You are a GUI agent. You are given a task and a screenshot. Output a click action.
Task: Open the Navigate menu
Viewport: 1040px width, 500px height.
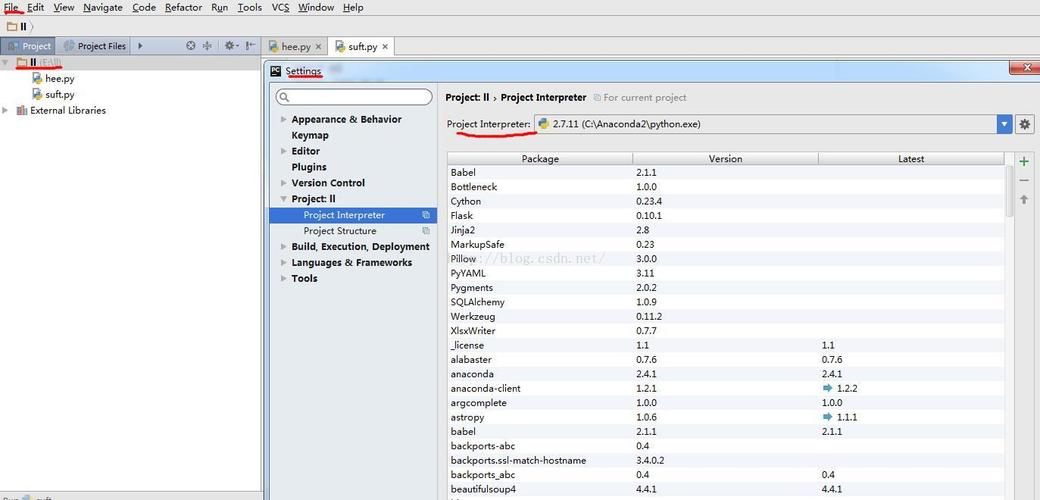103,7
